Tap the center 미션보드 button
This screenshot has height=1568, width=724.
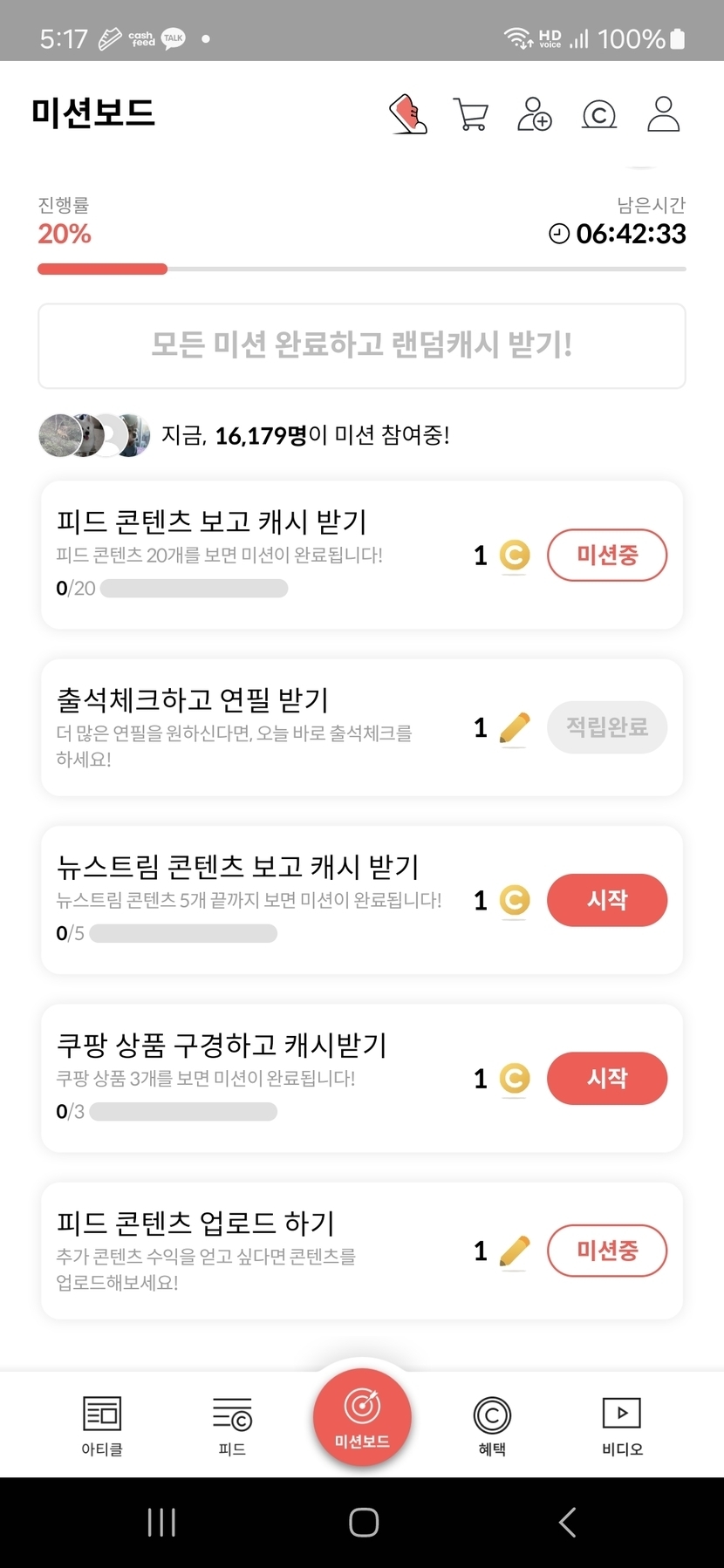pos(362,1417)
